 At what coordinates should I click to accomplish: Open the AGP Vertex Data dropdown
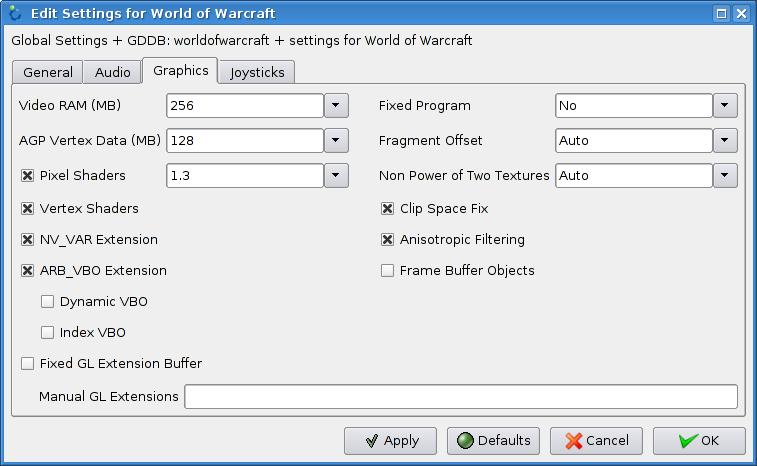tap(336, 140)
